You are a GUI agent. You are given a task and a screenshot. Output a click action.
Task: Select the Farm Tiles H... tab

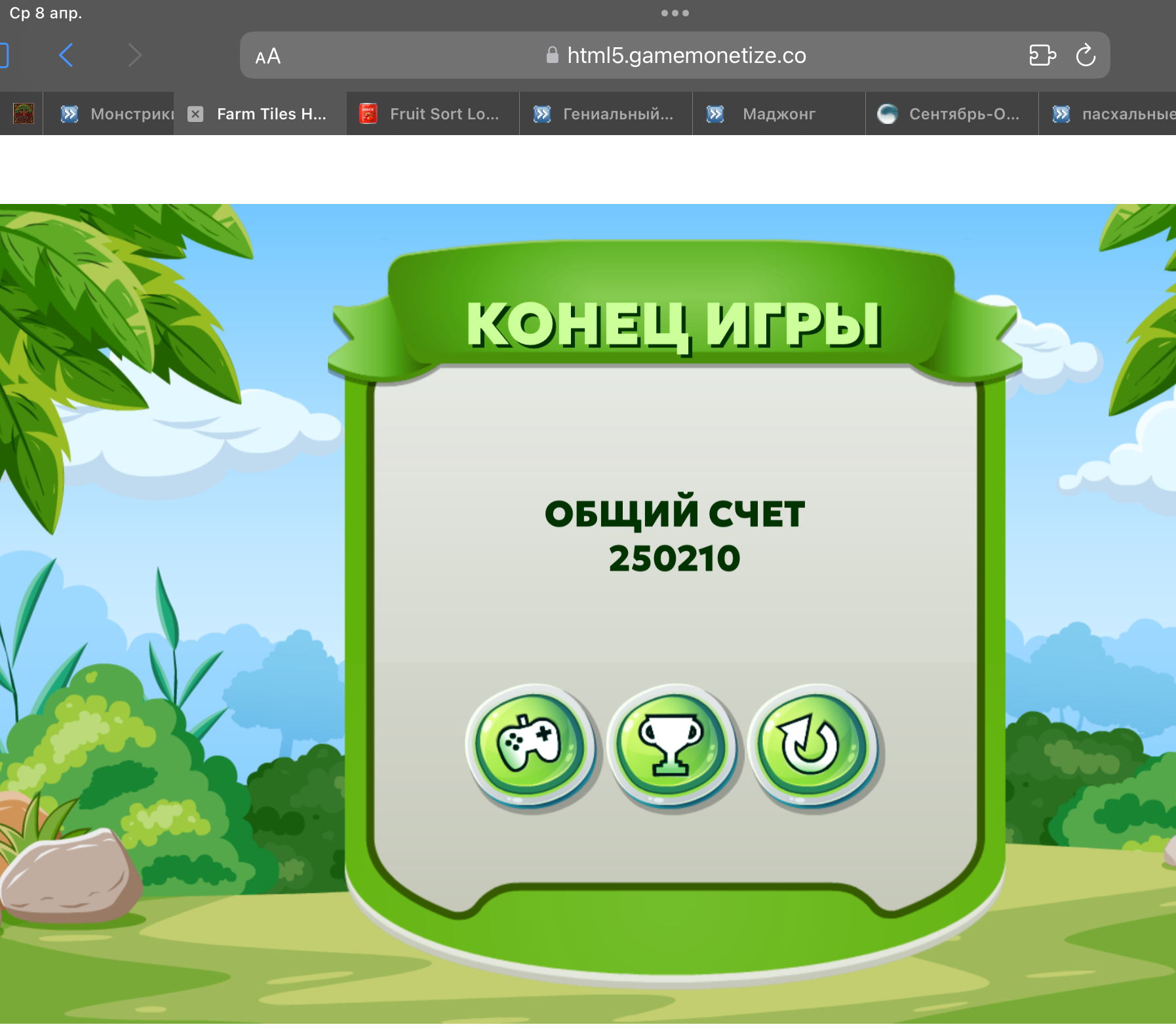pyautogui.click(x=260, y=114)
